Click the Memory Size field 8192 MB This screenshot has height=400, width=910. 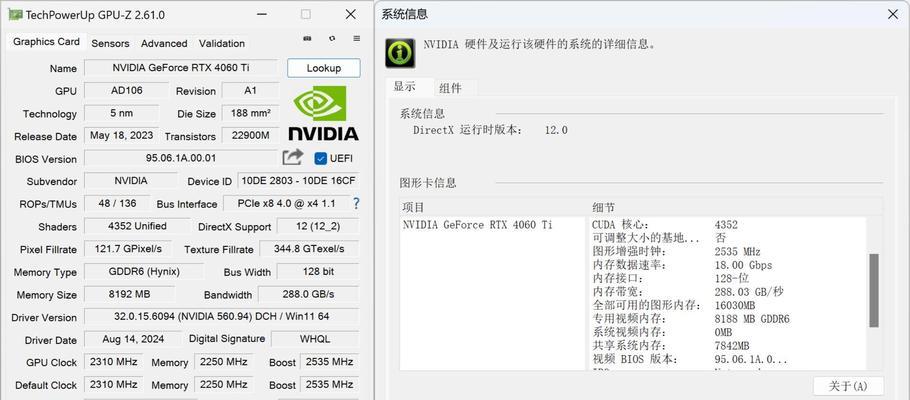129,294
